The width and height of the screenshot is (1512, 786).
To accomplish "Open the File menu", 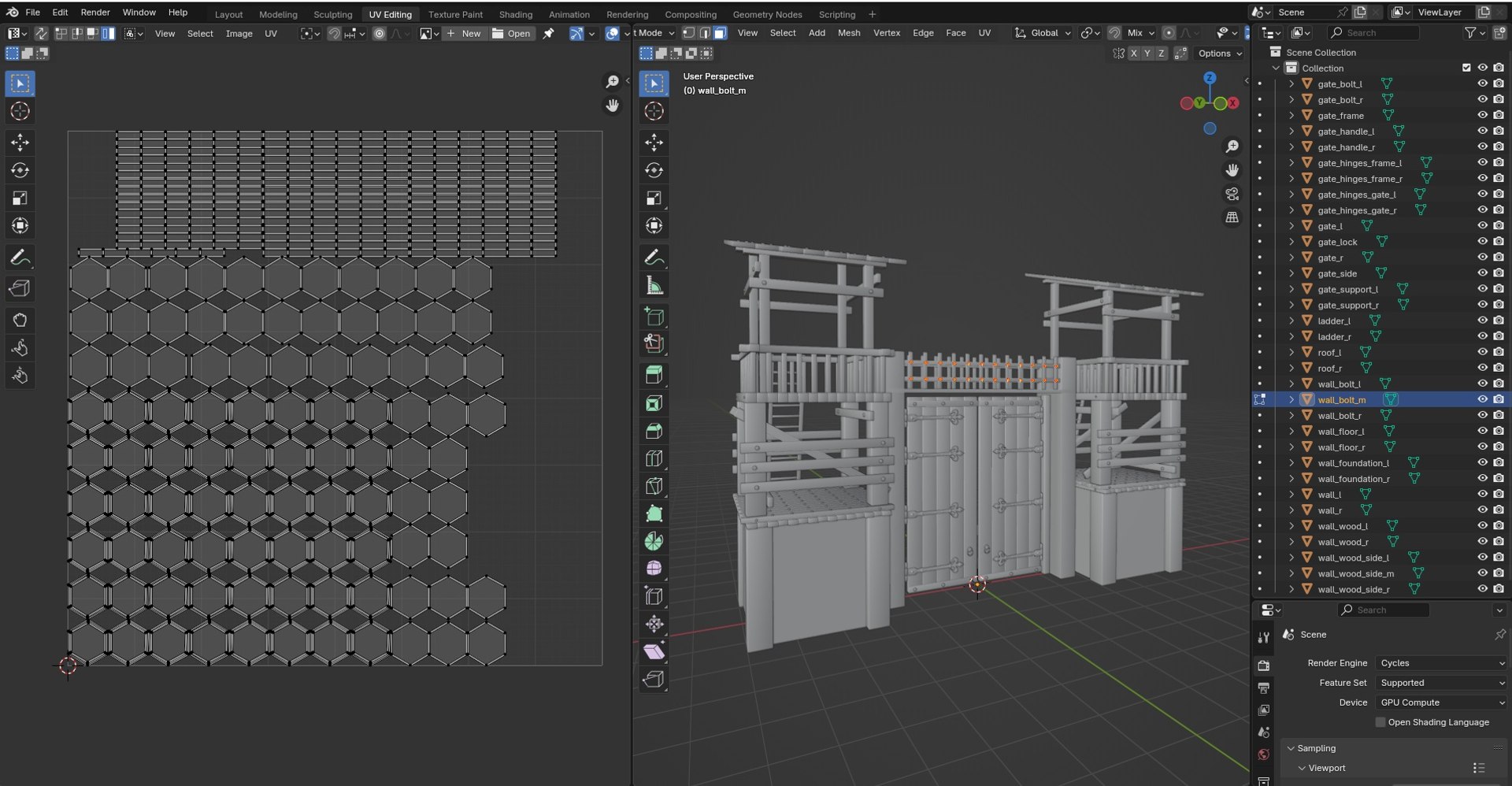I will point(33,13).
